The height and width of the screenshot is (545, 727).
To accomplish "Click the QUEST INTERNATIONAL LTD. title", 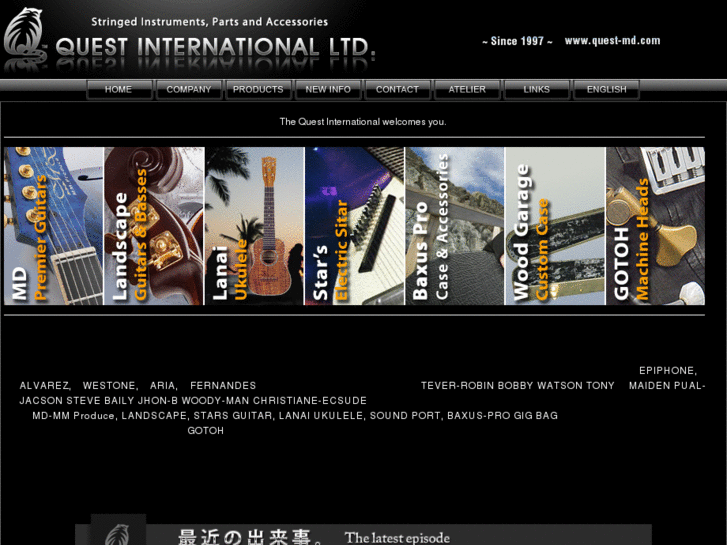I will (216, 47).
